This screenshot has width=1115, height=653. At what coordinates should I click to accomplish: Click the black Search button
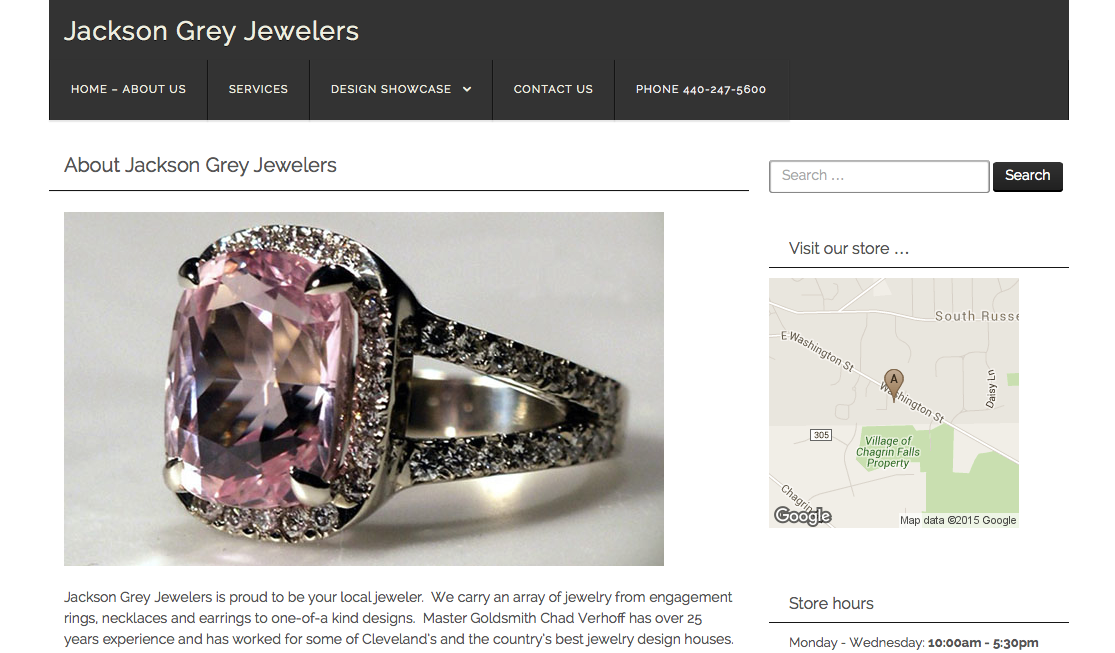1028,176
